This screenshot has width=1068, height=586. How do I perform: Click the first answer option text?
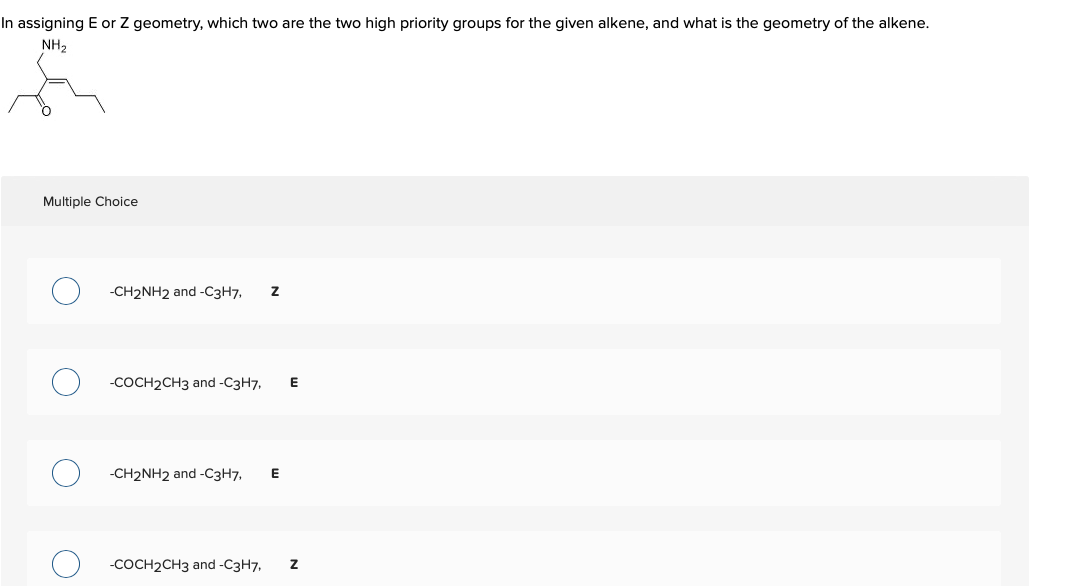(x=178, y=291)
